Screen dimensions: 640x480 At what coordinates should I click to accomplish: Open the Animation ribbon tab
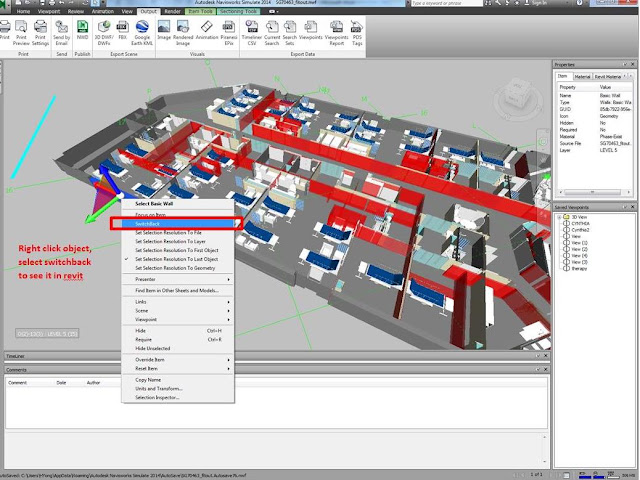[x=103, y=11]
